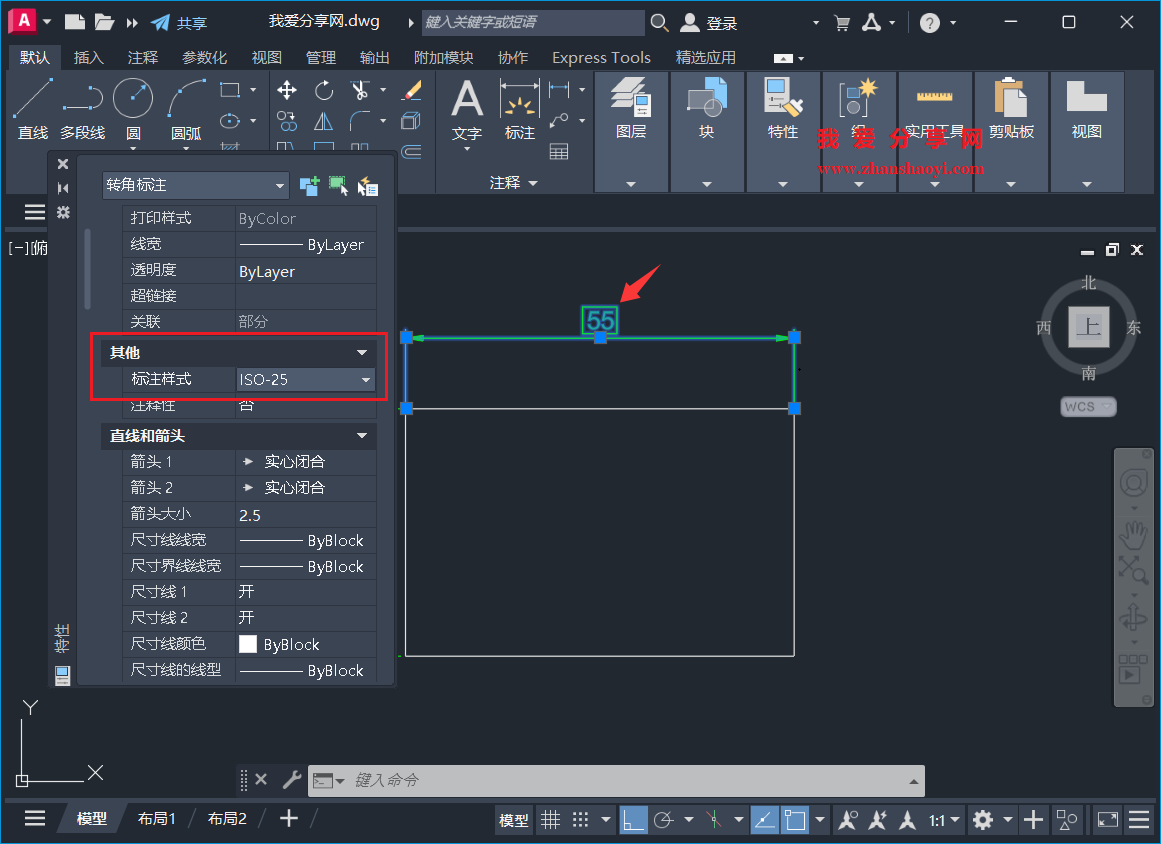This screenshot has height=844, width=1161.
Task: Click the Pan hand icon in navigation bar
Action: pos(1133,534)
